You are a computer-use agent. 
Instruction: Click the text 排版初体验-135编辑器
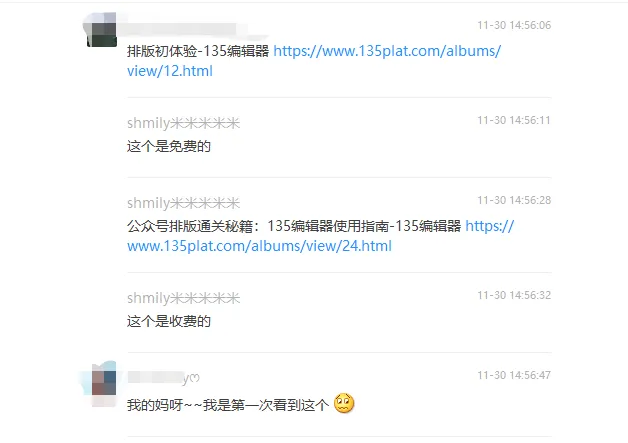click(x=198, y=51)
